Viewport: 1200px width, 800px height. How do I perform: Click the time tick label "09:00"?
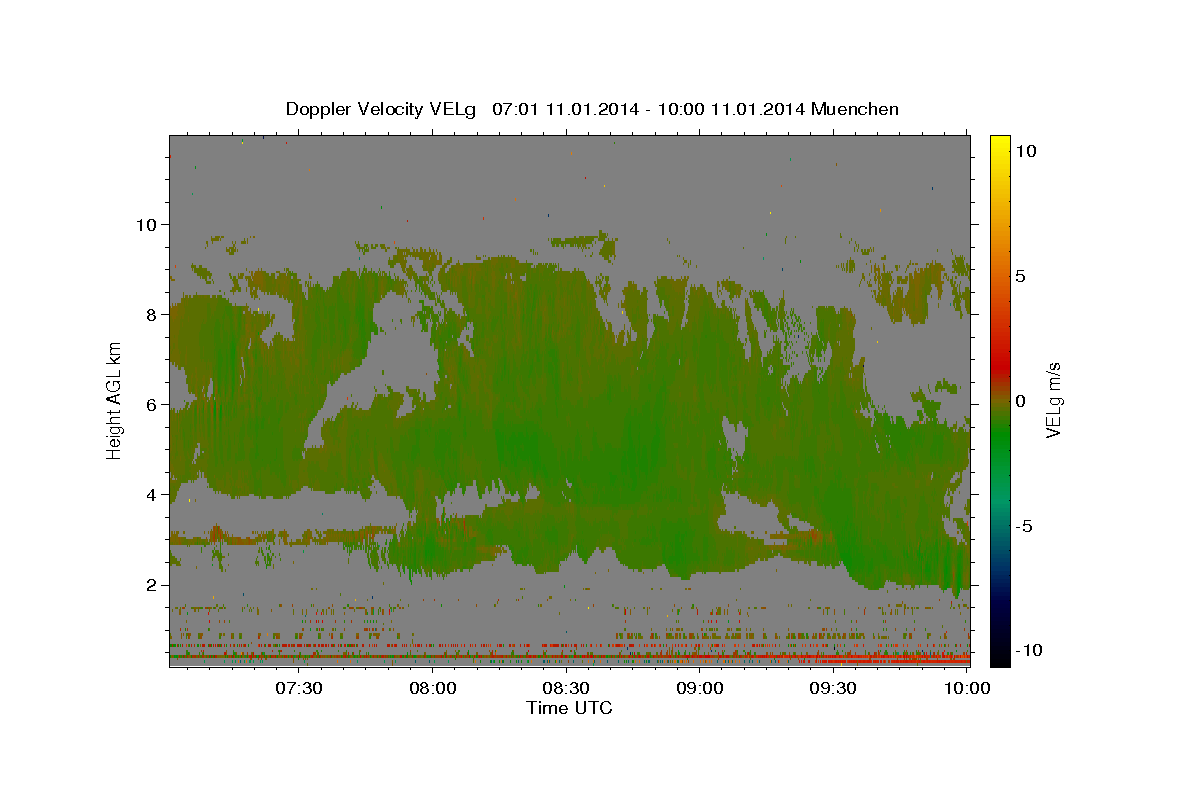tap(700, 688)
